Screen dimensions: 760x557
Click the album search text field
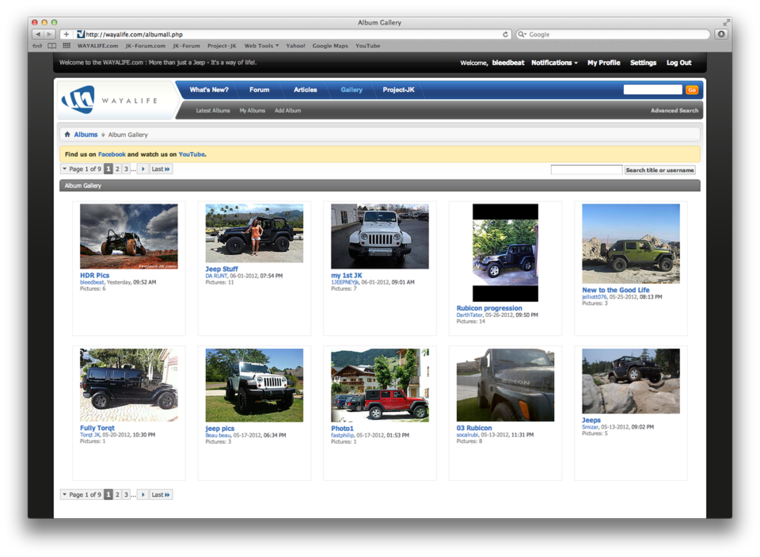(586, 170)
